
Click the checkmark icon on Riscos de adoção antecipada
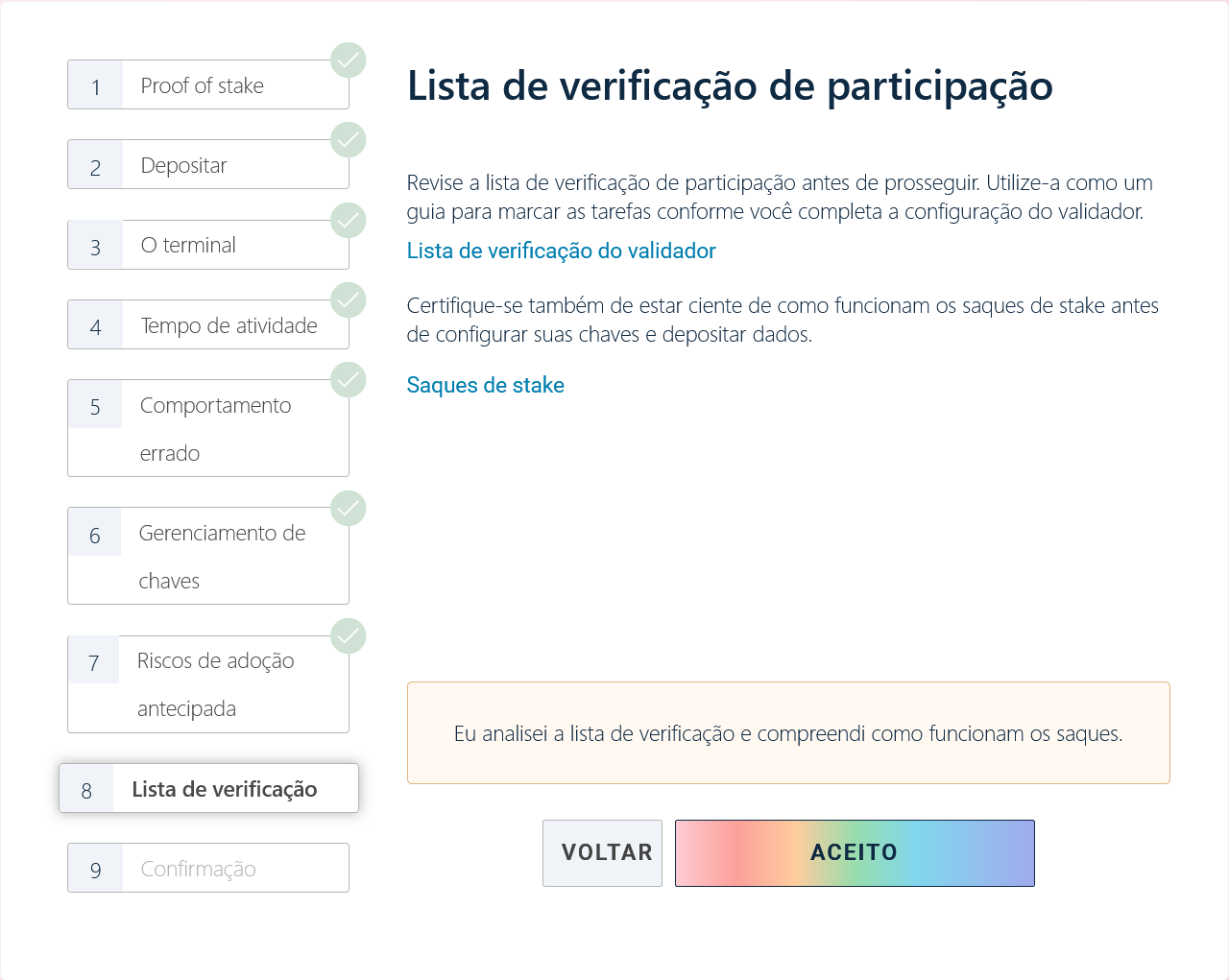348,635
